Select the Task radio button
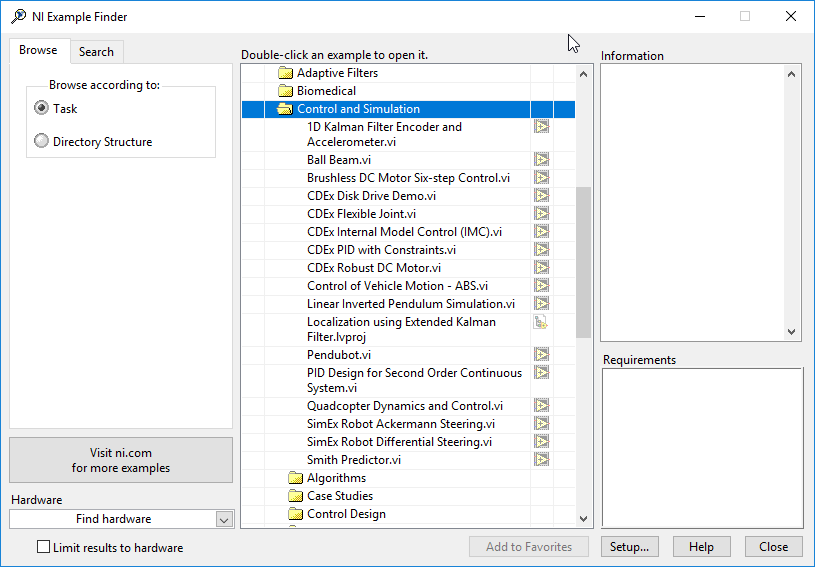Screen dimensions: 815x567 [41, 108]
